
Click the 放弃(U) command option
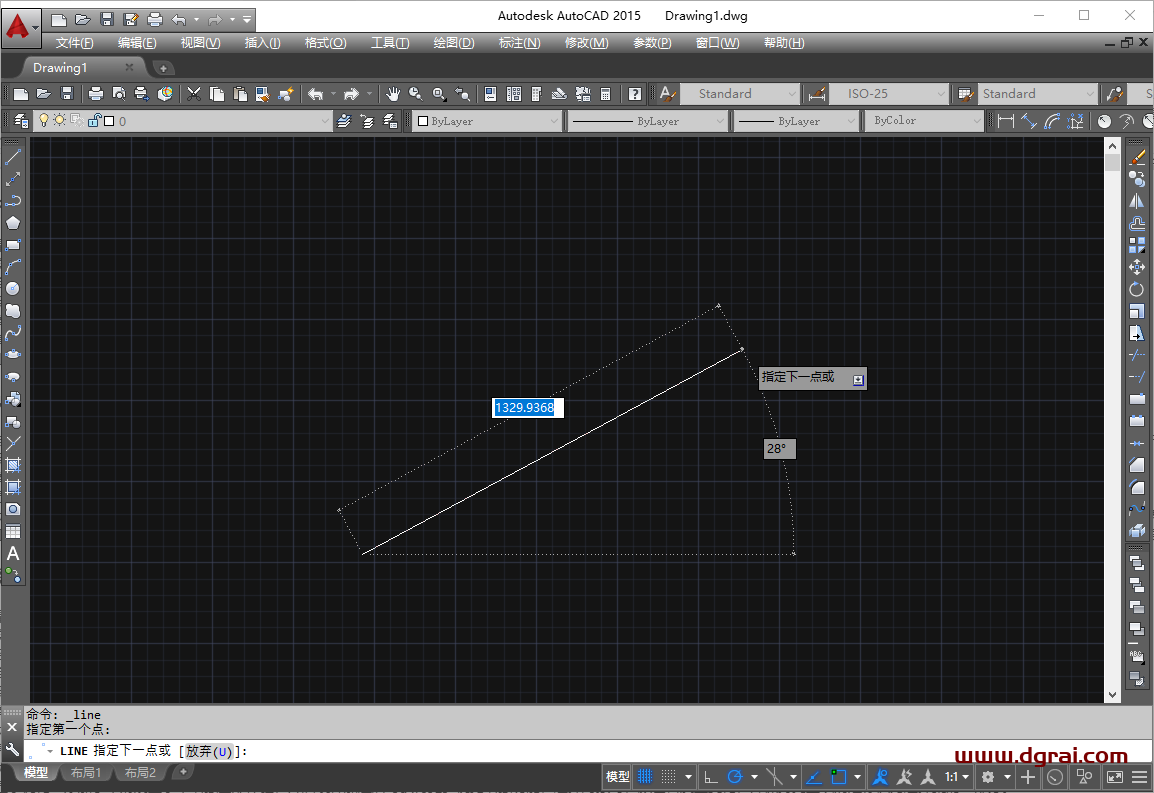pyautogui.click(x=209, y=751)
